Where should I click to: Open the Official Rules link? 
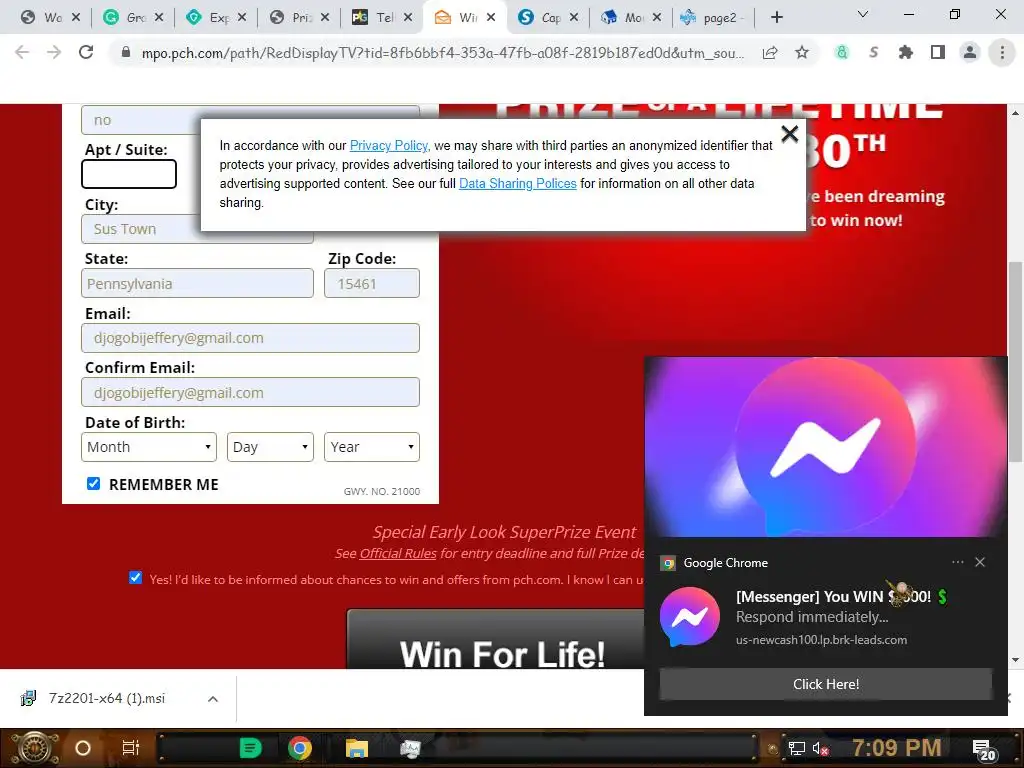[x=398, y=553]
